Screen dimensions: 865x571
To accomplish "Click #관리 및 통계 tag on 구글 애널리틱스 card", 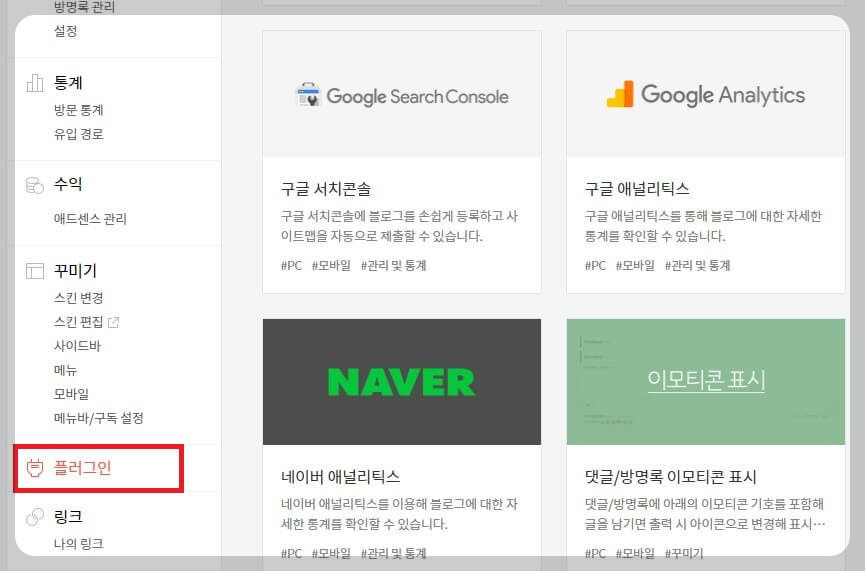I will [x=697, y=266].
